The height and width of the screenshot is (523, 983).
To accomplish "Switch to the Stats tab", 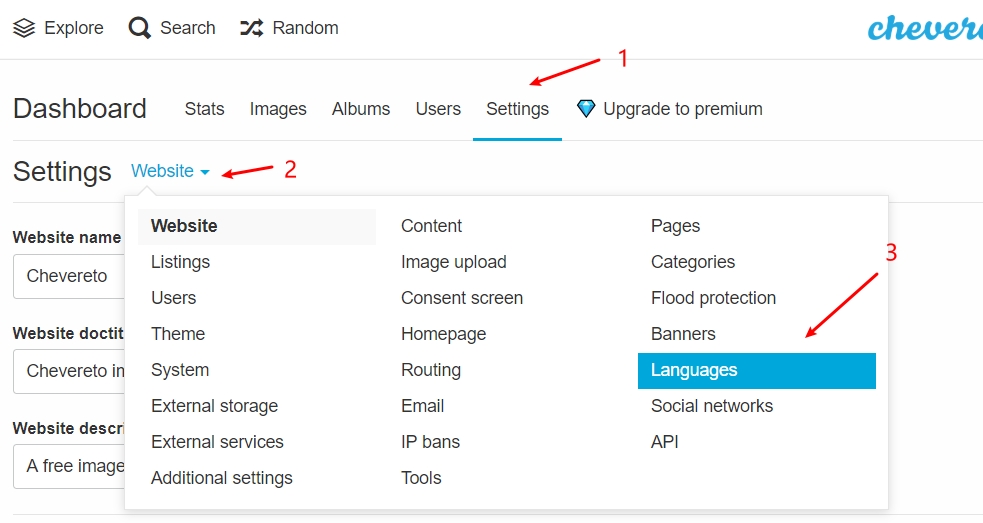I will click(x=204, y=109).
